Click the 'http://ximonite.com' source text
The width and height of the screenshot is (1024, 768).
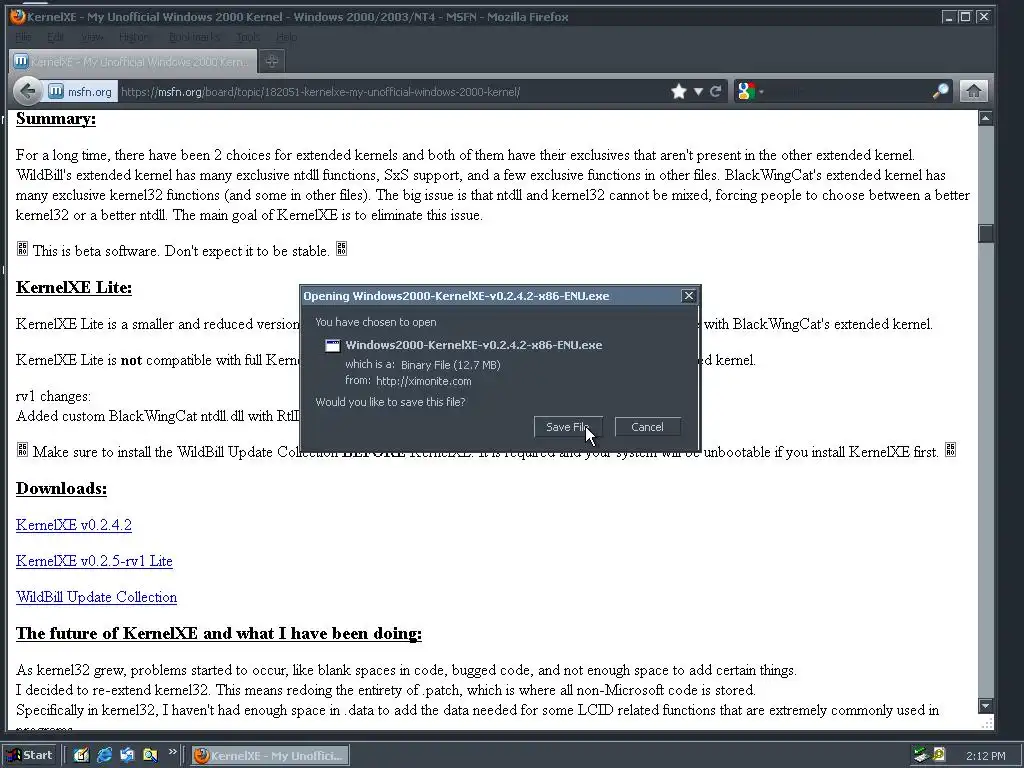pos(423,381)
